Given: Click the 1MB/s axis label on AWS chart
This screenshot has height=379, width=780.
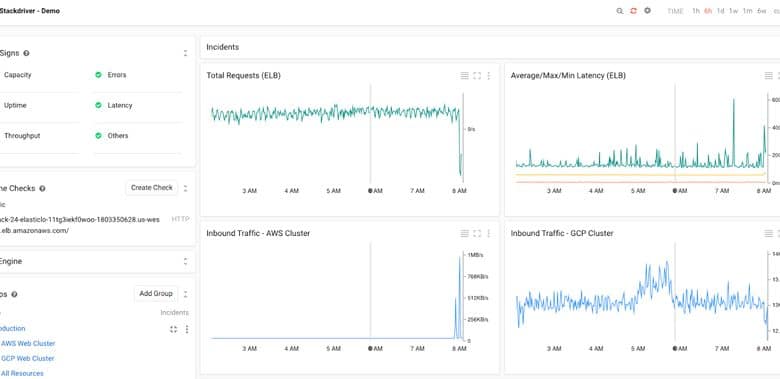Looking at the screenshot, I should (x=475, y=255).
